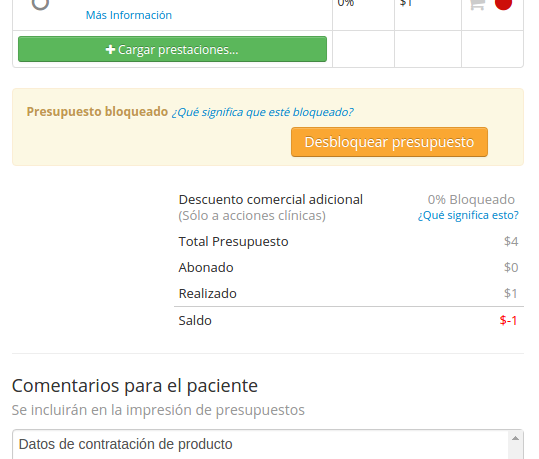The width and height of the screenshot is (539, 459).
Task: Click the Total Presupuesto $4 amount
Action: pos(511,241)
